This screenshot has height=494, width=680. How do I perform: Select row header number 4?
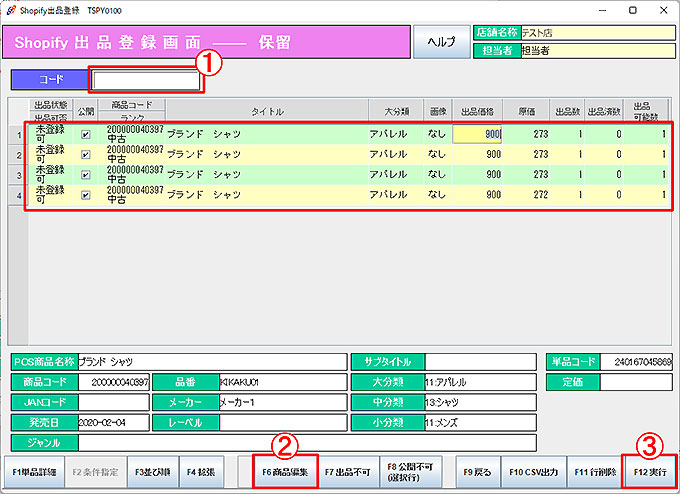click(x=19, y=195)
